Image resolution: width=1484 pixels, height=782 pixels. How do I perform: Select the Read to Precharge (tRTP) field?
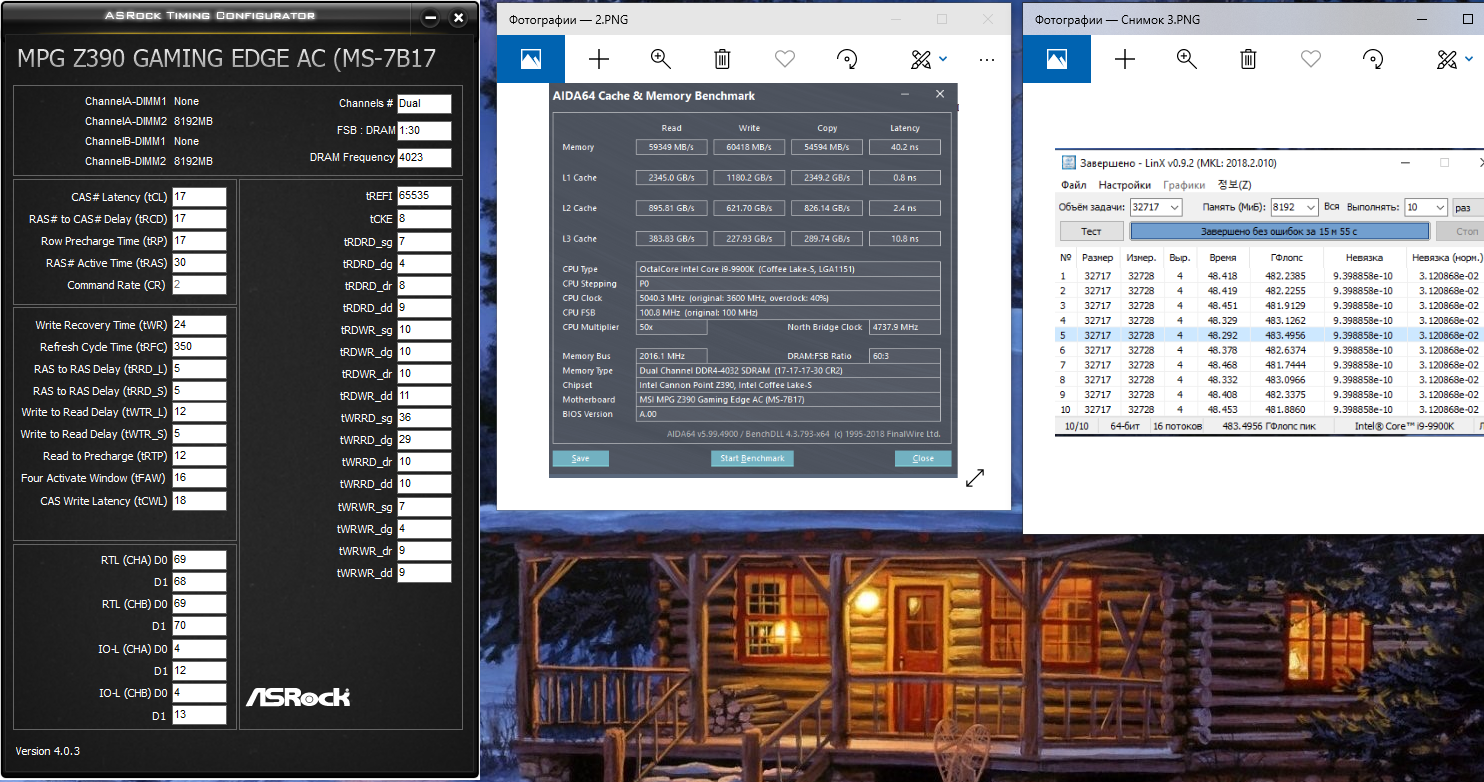tap(199, 456)
